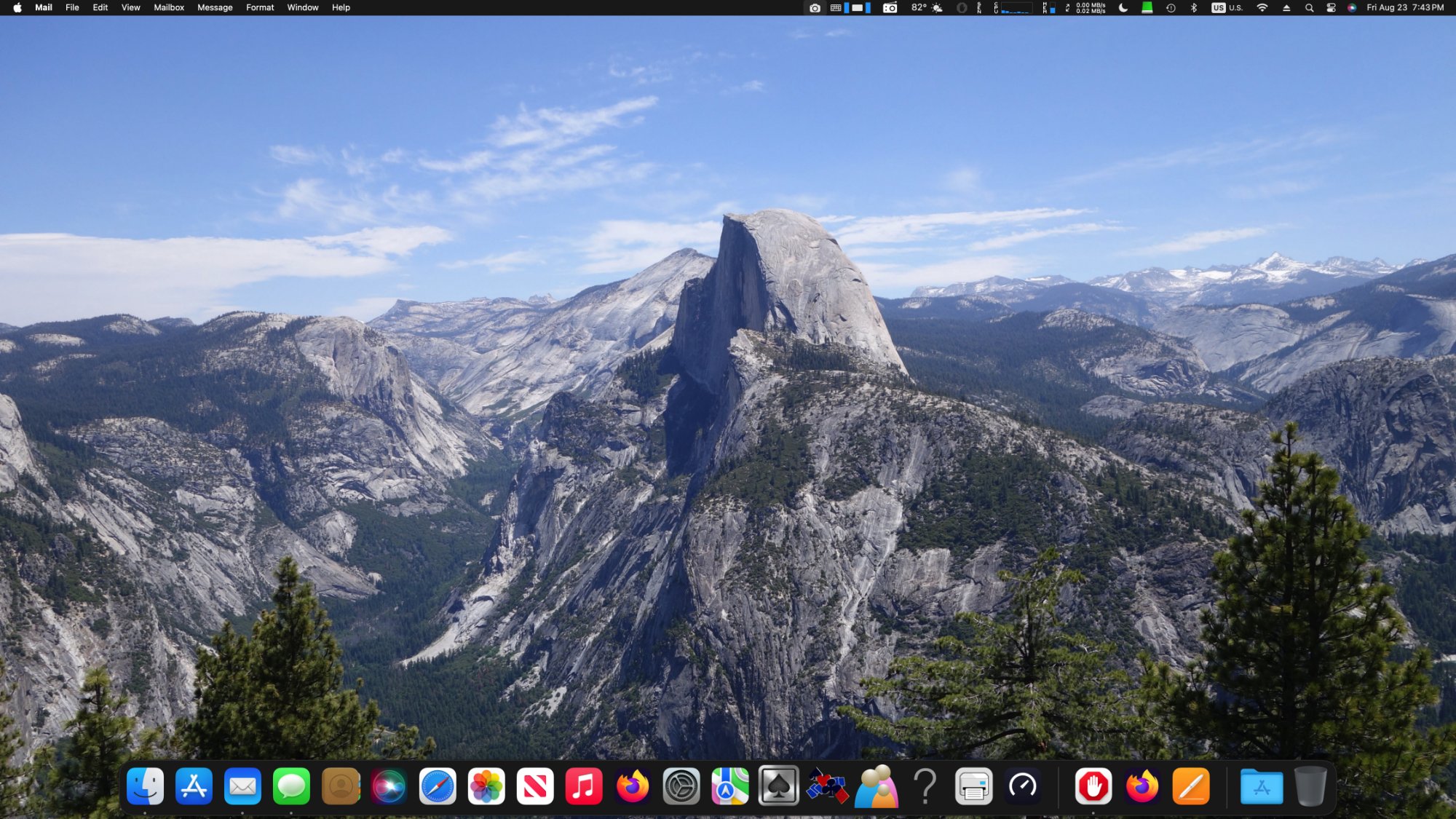
Task: Open the Mailbox menu
Action: [x=168, y=7]
